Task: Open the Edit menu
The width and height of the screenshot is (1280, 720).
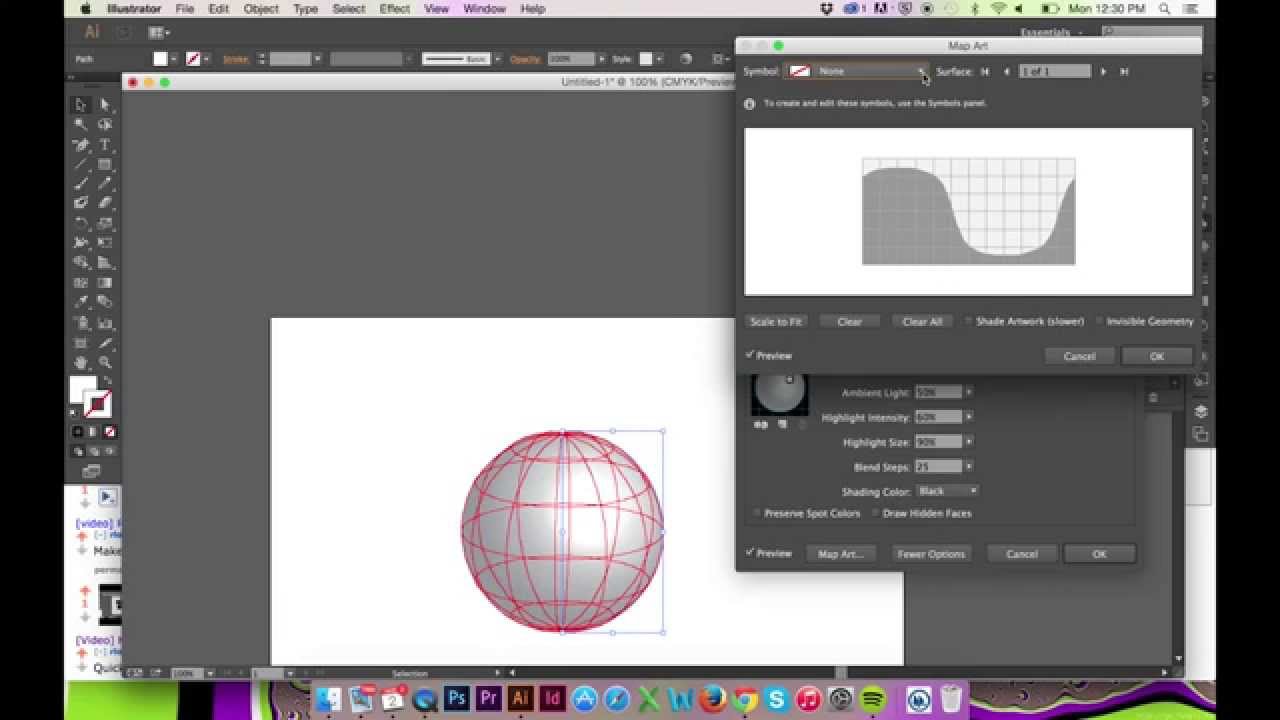Action: coord(218,8)
